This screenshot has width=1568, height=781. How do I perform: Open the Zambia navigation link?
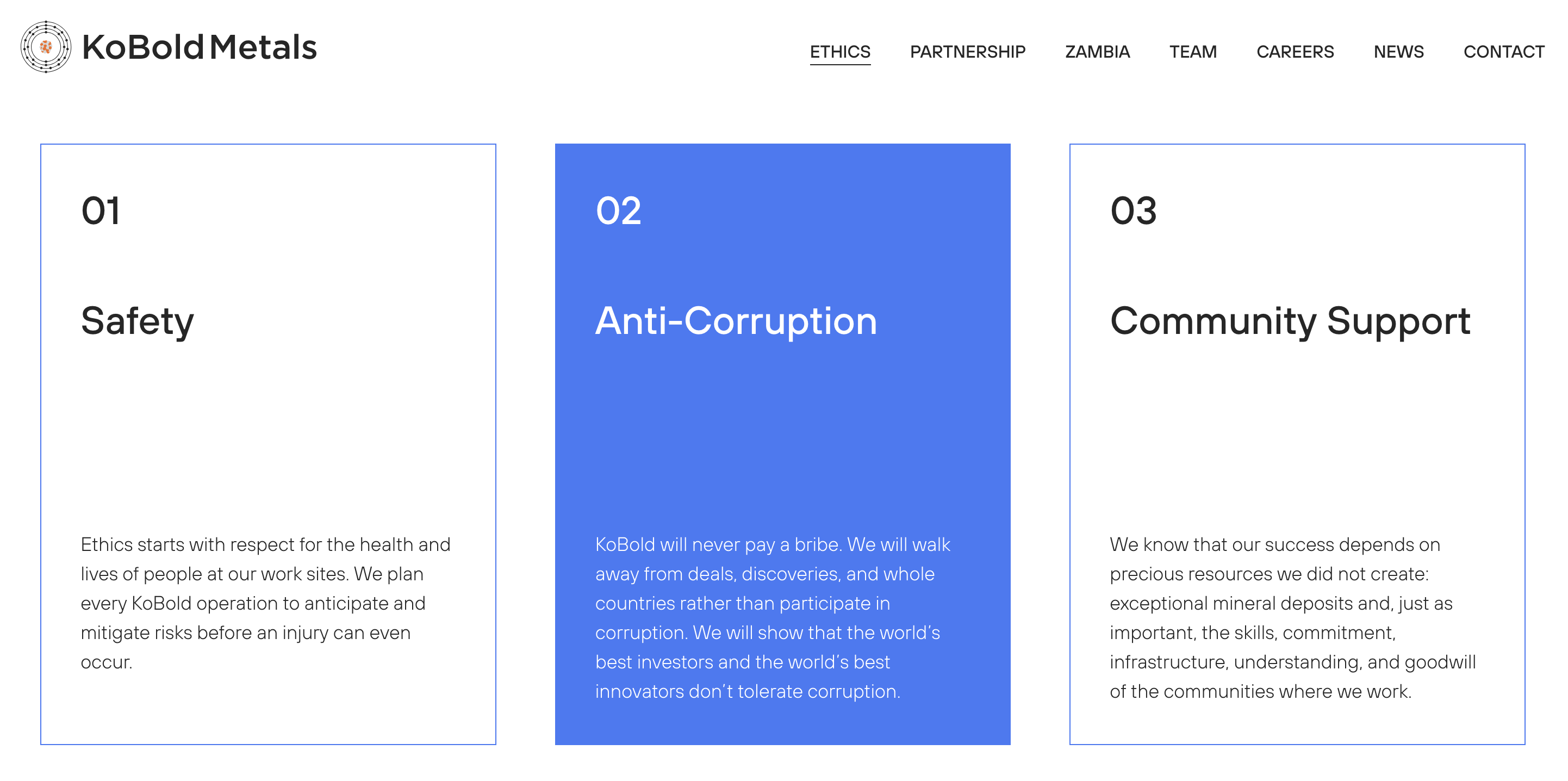[1097, 52]
